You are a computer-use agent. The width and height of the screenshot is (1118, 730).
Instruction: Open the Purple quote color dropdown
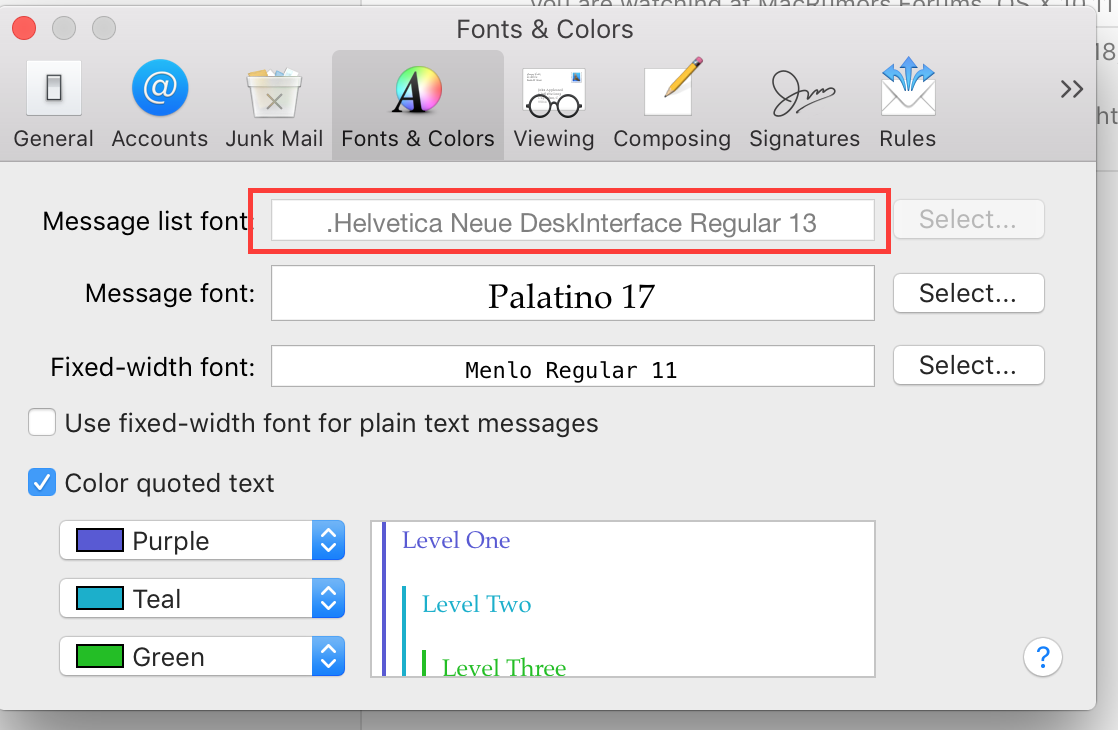click(x=202, y=540)
